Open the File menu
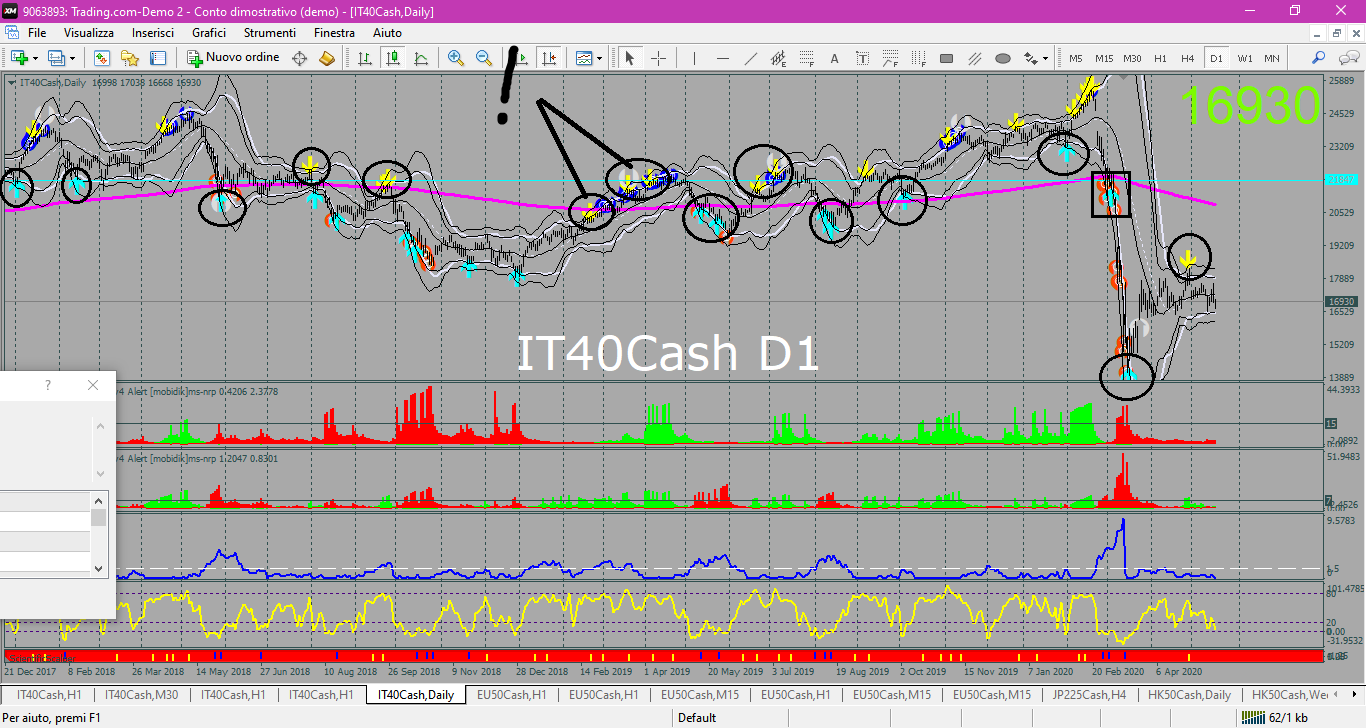This screenshot has height=728, width=1366. (x=37, y=33)
